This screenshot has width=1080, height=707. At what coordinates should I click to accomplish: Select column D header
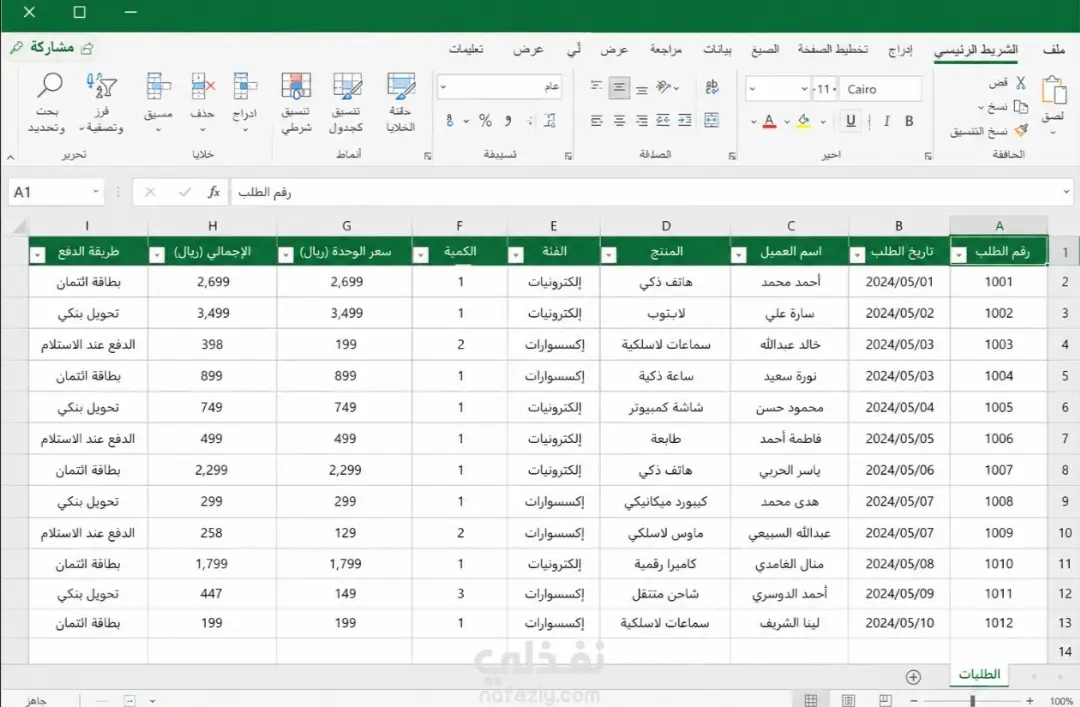665,225
